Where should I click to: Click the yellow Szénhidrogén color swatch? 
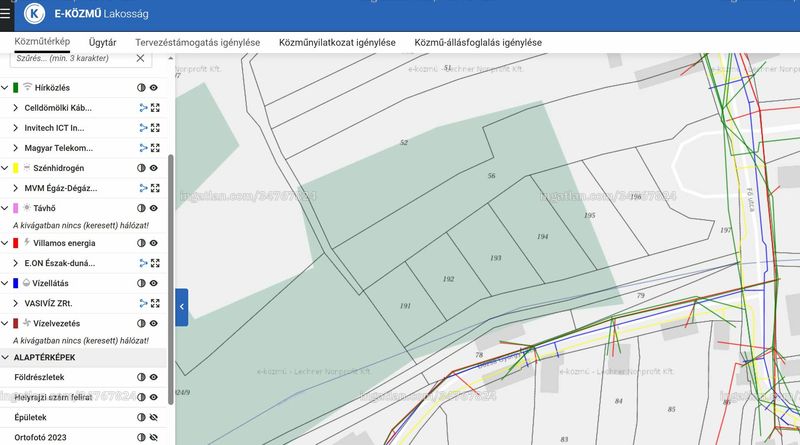click(16, 168)
